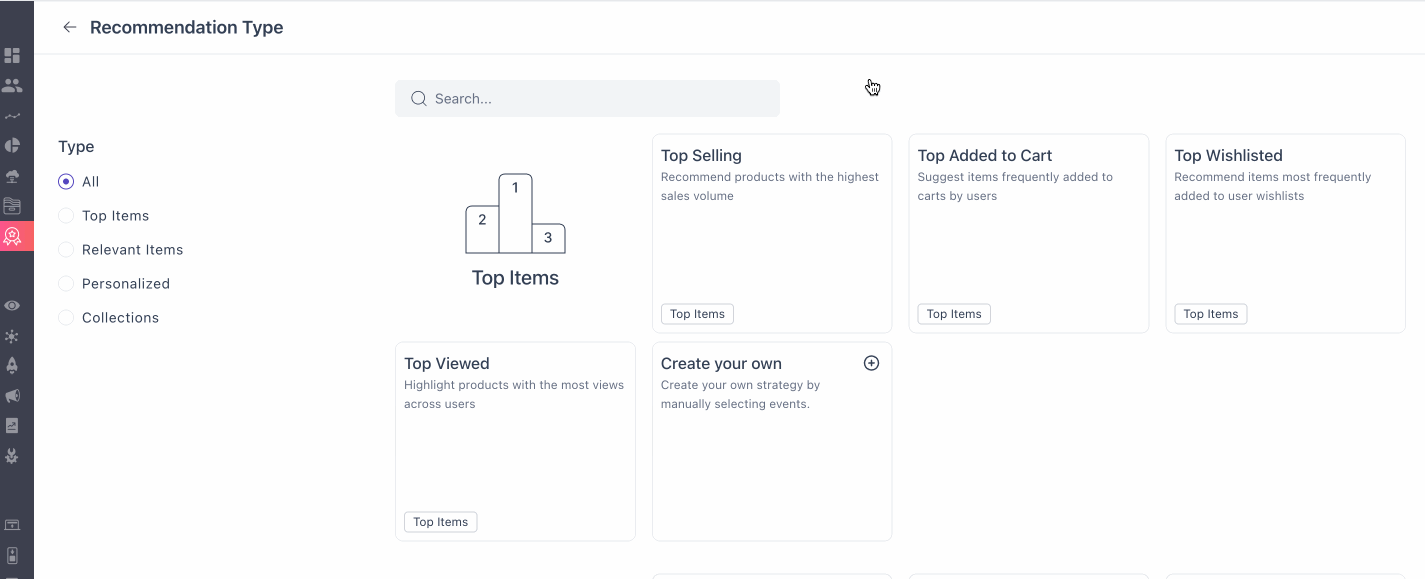Click the eye icon in sidebar
The image size is (1425, 579).
[12, 306]
